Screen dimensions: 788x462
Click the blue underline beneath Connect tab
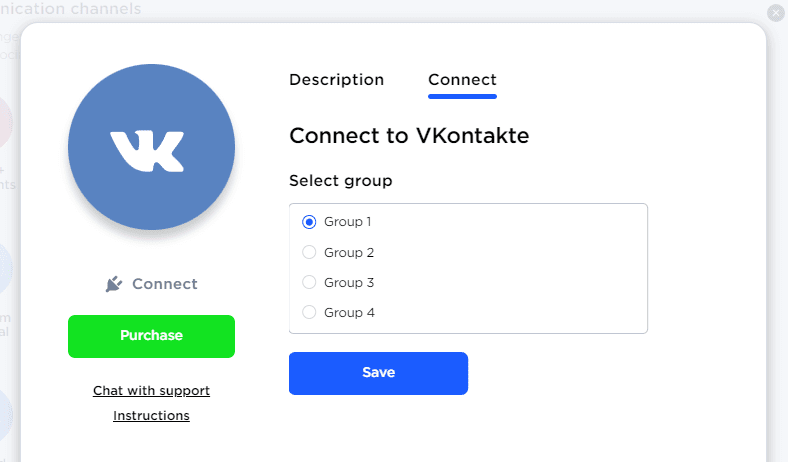tap(462, 96)
